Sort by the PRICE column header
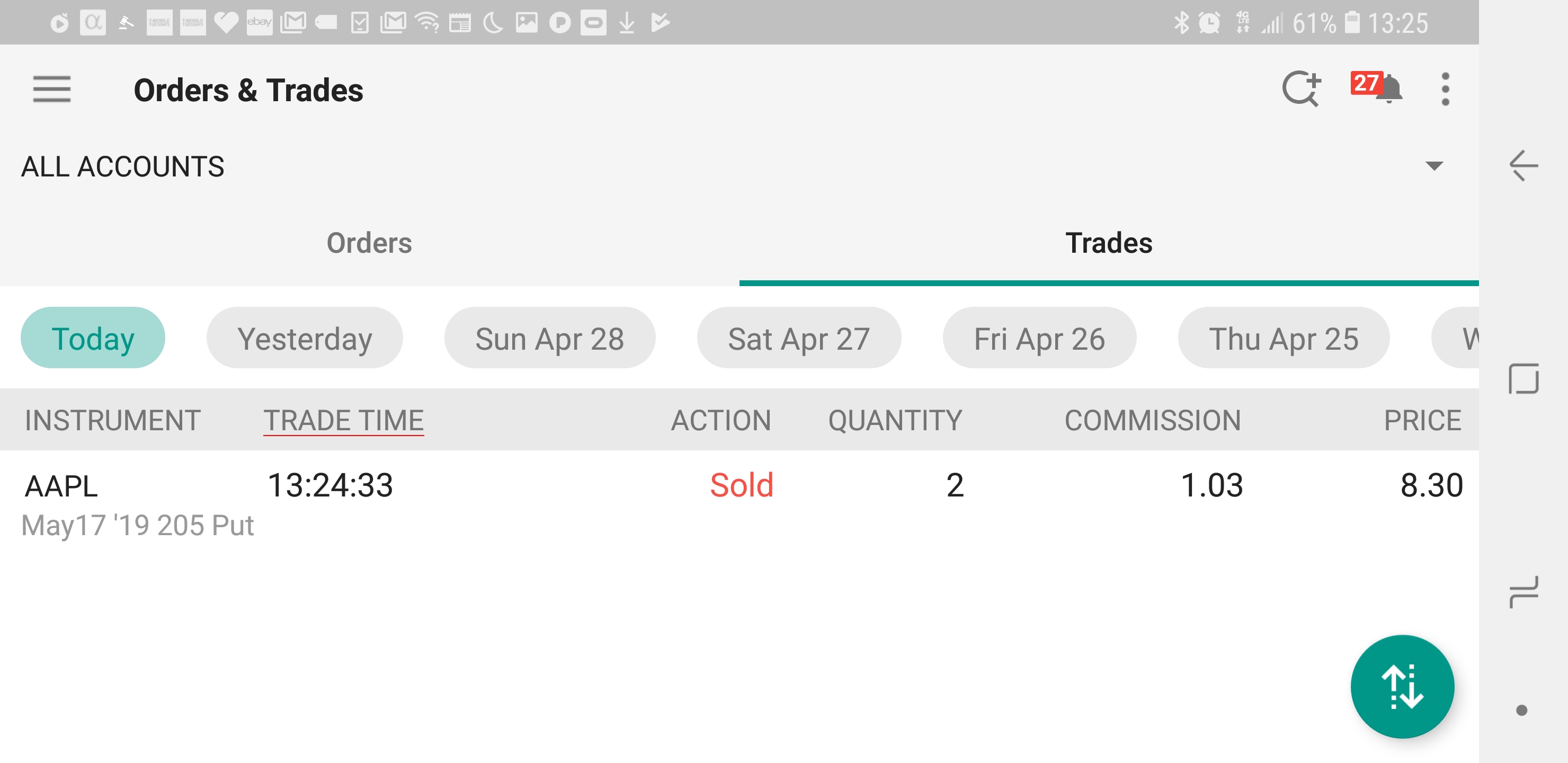This screenshot has width=1568, height=763. coord(1422,420)
